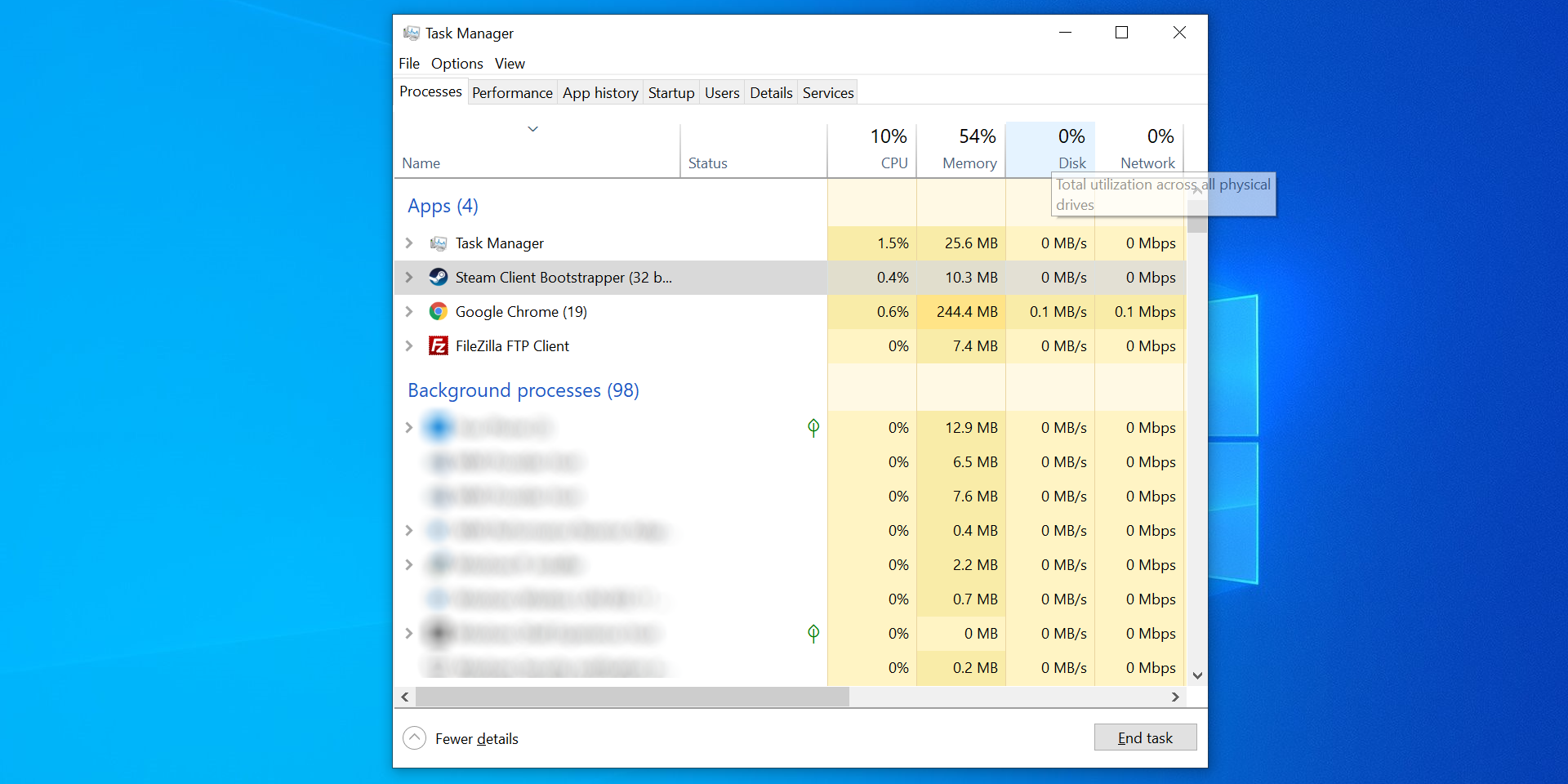
Task: Click the Task Manager icon in title bar
Action: [x=411, y=33]
